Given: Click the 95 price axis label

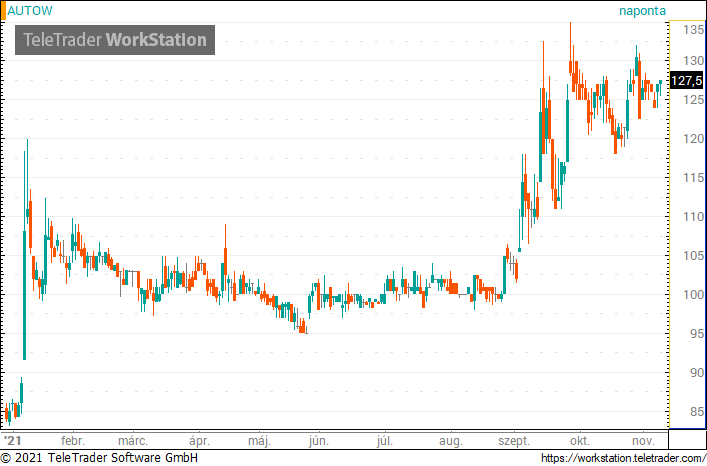Looking at the screenshot, I should click(697, 334).
